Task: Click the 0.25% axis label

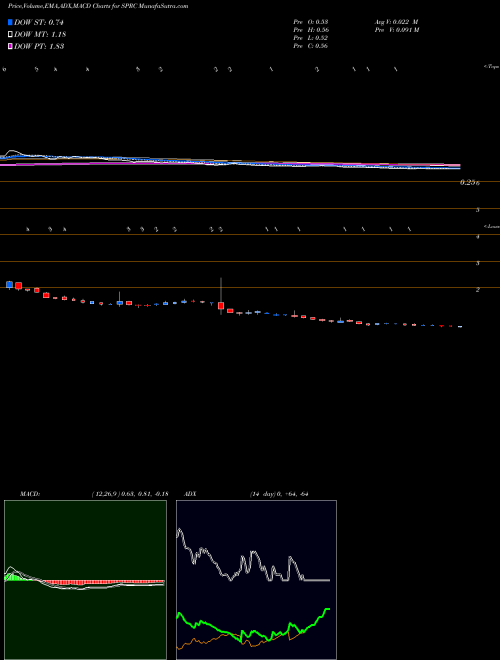Action: click(x=470, y=183)
